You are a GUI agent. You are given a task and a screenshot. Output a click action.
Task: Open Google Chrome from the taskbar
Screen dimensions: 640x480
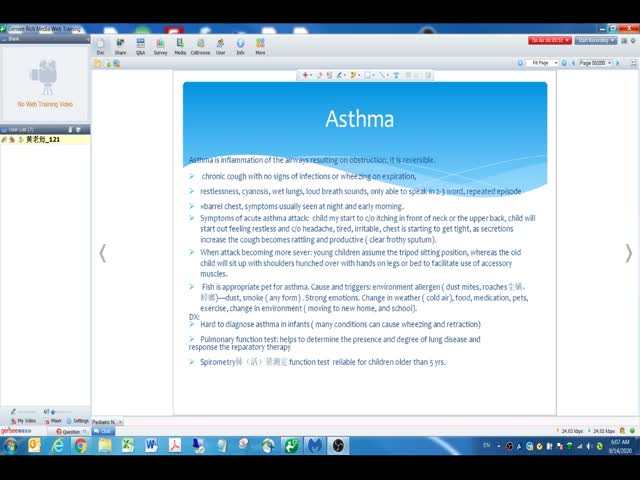click(x=80, y=445)
